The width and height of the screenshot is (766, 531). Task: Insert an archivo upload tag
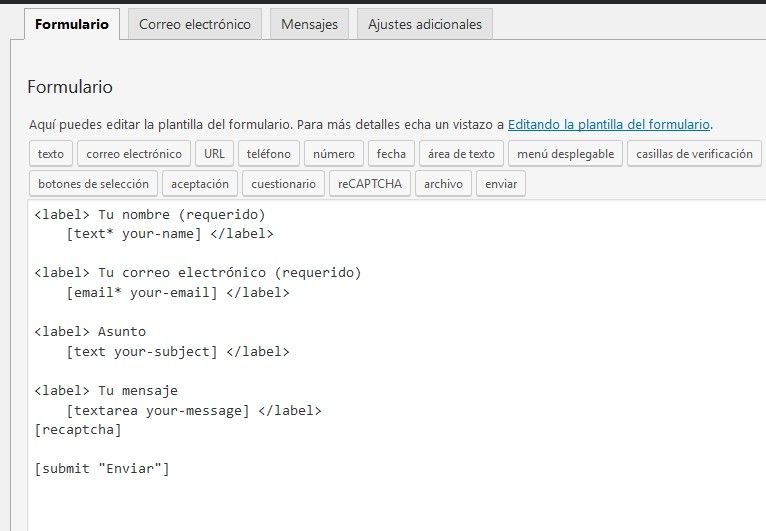(x=443, y=184)
